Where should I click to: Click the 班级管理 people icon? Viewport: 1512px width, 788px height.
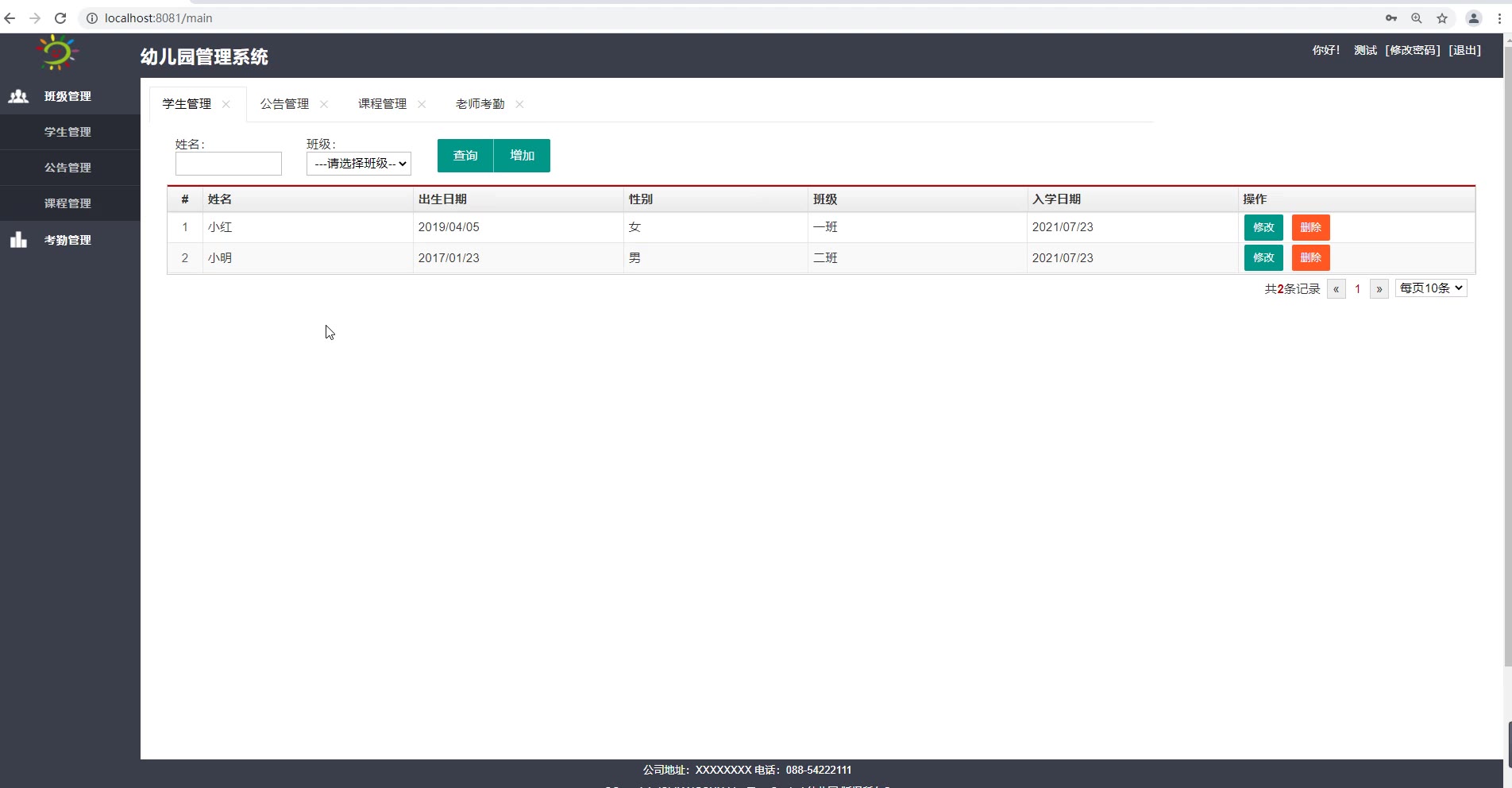point(18,96)
